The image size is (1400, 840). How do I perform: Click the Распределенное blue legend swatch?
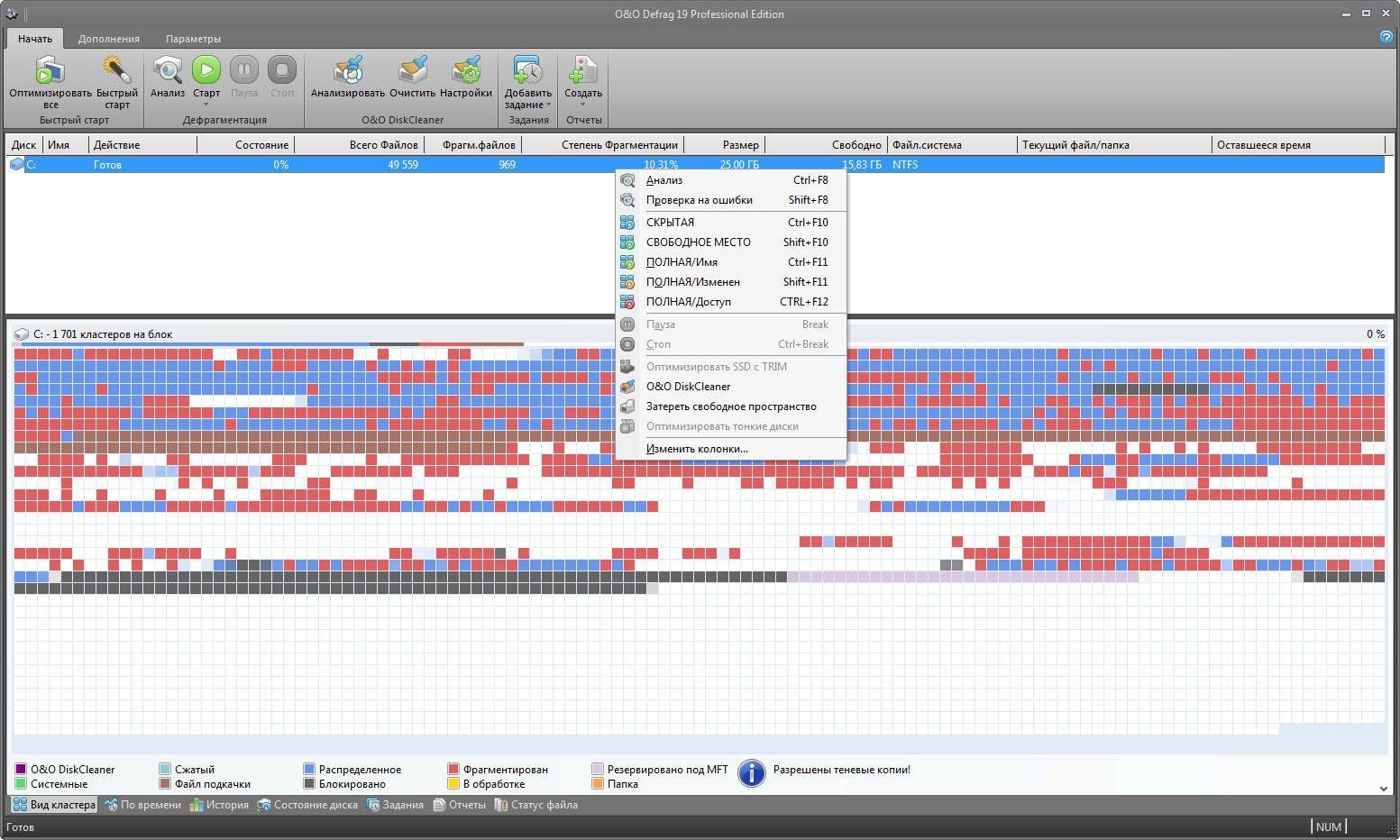309,770
